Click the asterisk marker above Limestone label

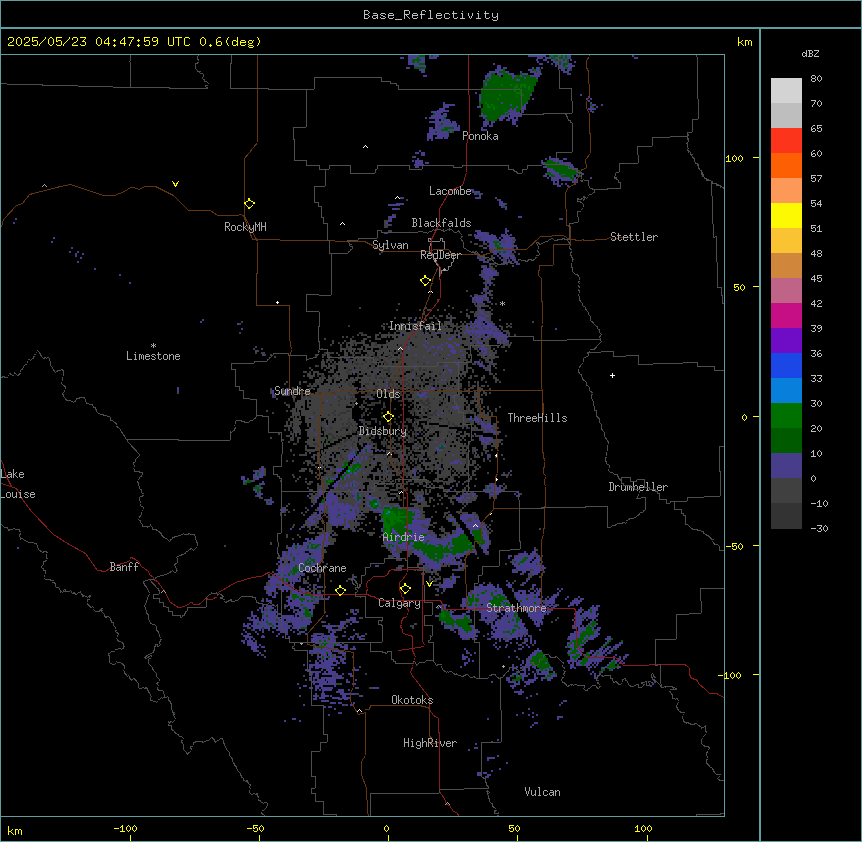(x=153, y=346)
